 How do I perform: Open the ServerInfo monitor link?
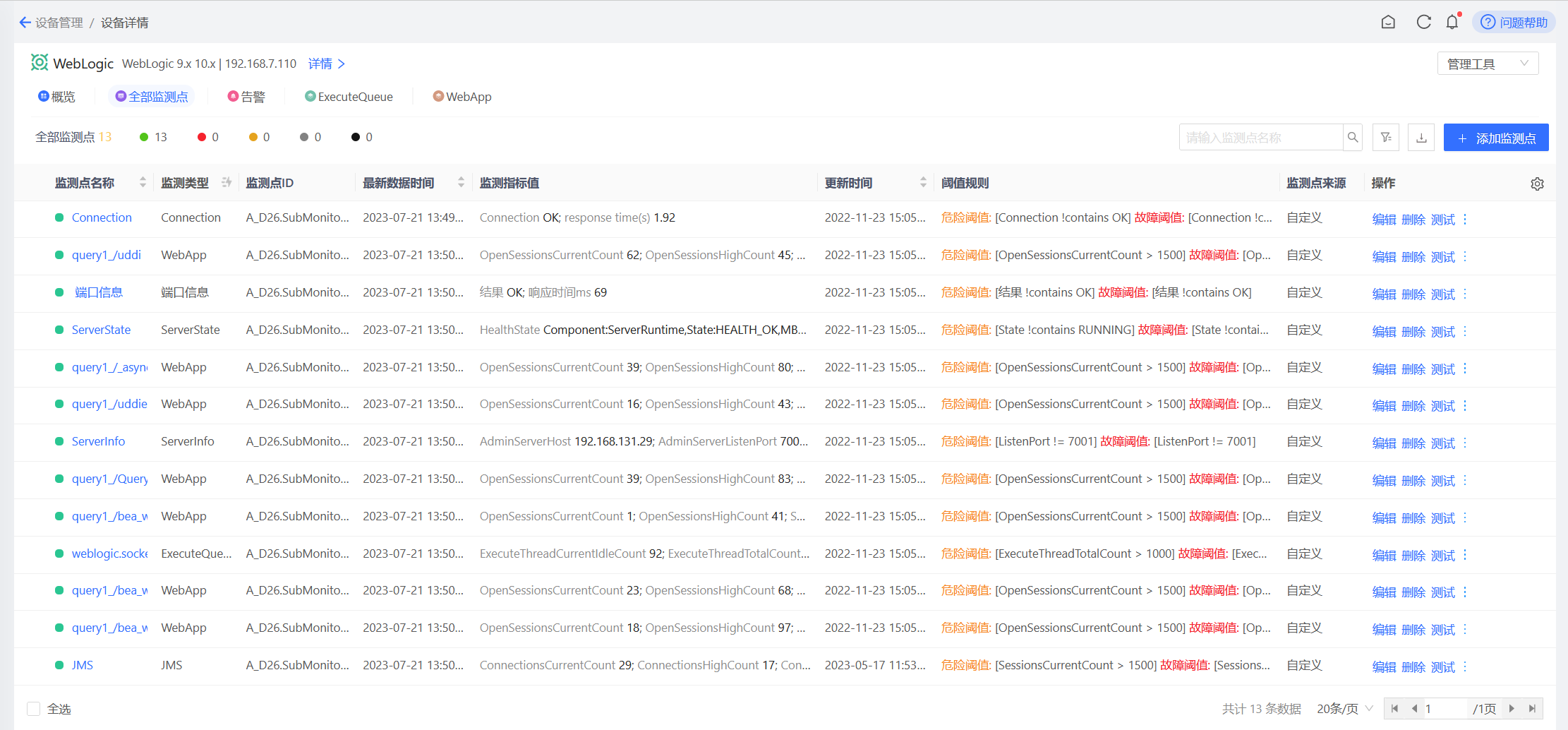point(98,441)
